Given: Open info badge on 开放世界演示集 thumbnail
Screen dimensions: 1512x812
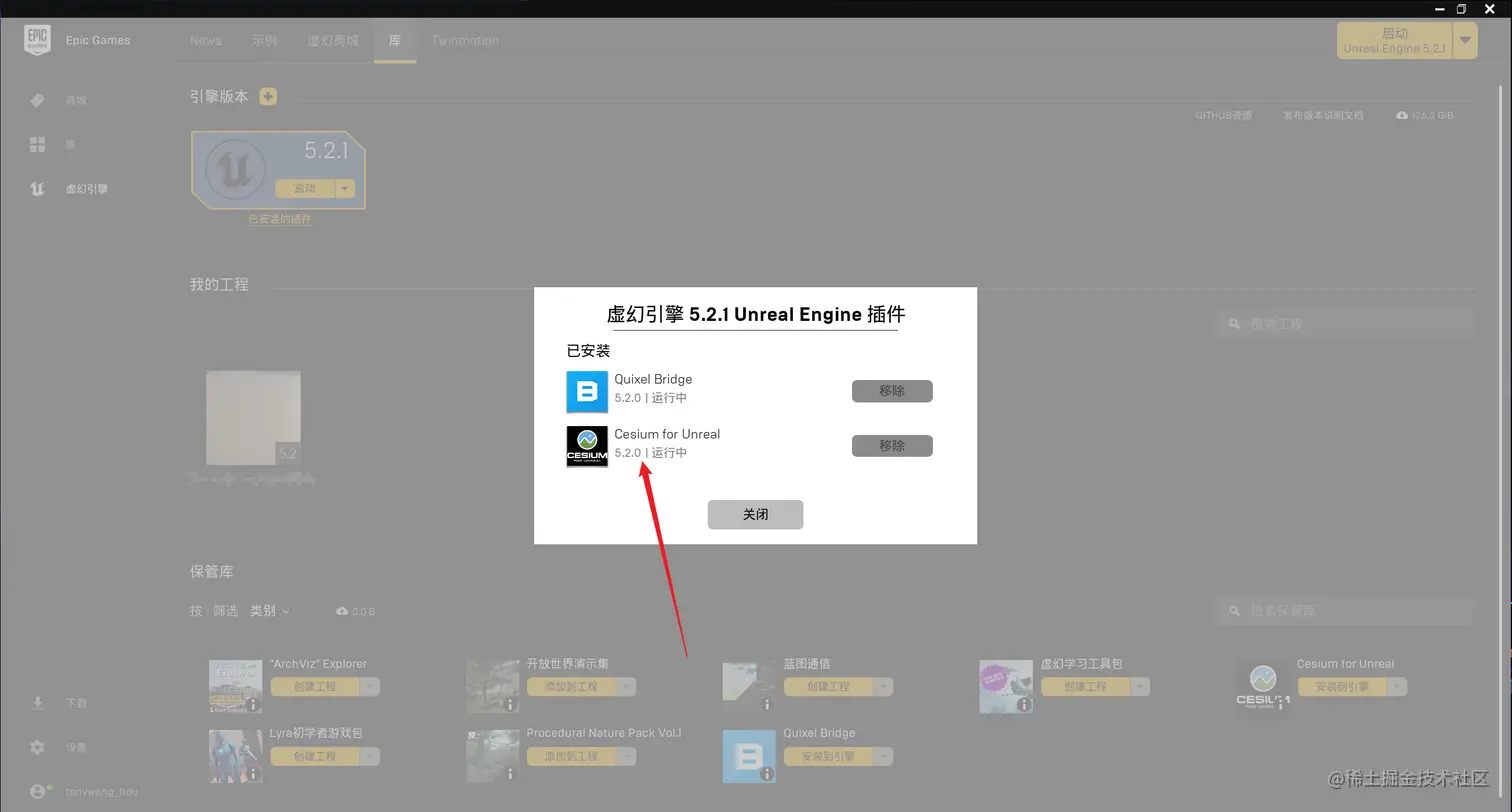Looking at the screenshot, I should pyautogui.click(x=512, y=705).
